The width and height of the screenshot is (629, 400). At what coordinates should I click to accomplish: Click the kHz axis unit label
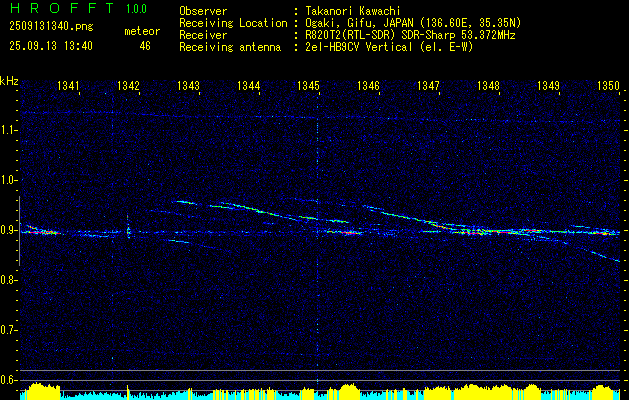[9, 81]
